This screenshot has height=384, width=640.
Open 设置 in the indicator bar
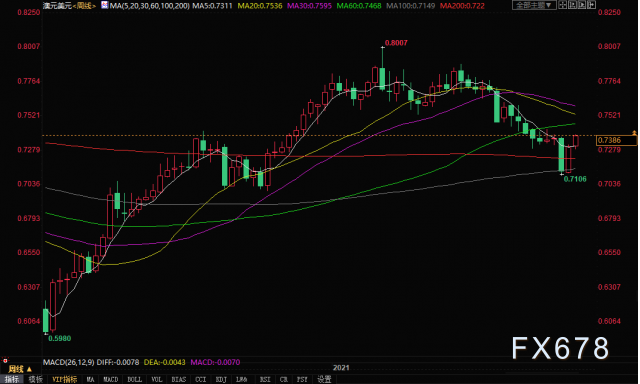pos(324,380)
